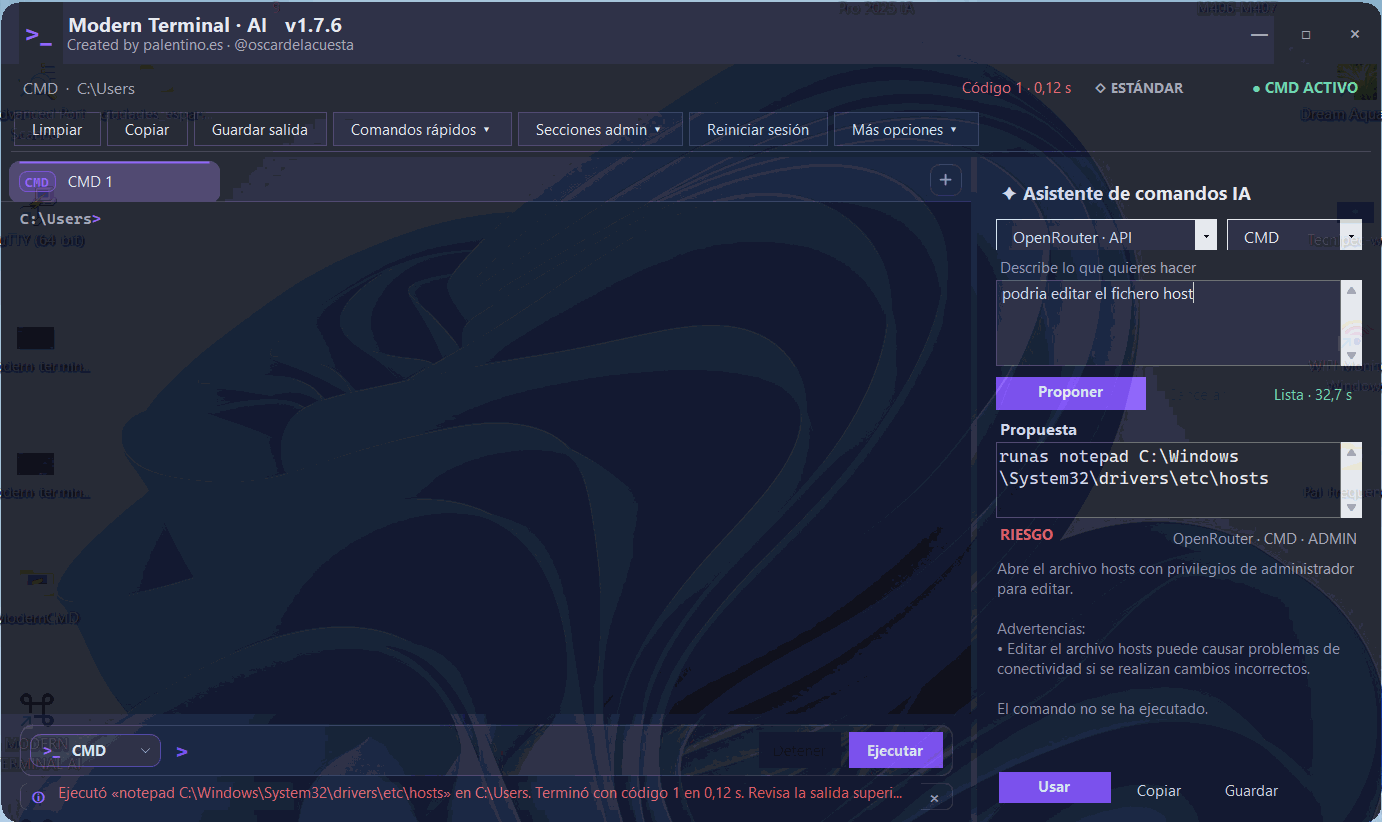
Task: Apply the proposed command with Usar
Action: click(1055, 787)
